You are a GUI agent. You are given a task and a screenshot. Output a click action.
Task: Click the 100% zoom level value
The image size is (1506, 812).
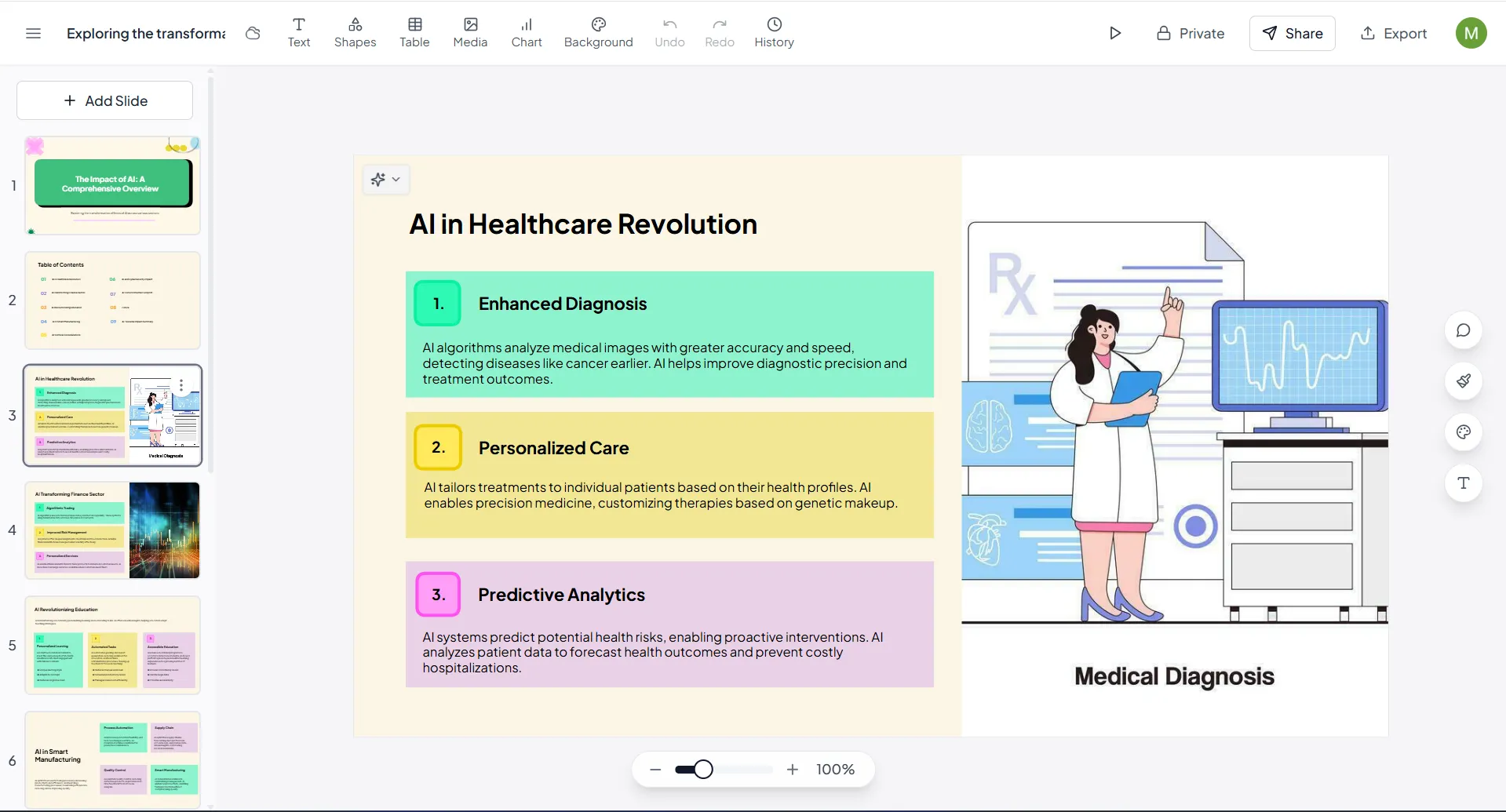pos(835,770)
